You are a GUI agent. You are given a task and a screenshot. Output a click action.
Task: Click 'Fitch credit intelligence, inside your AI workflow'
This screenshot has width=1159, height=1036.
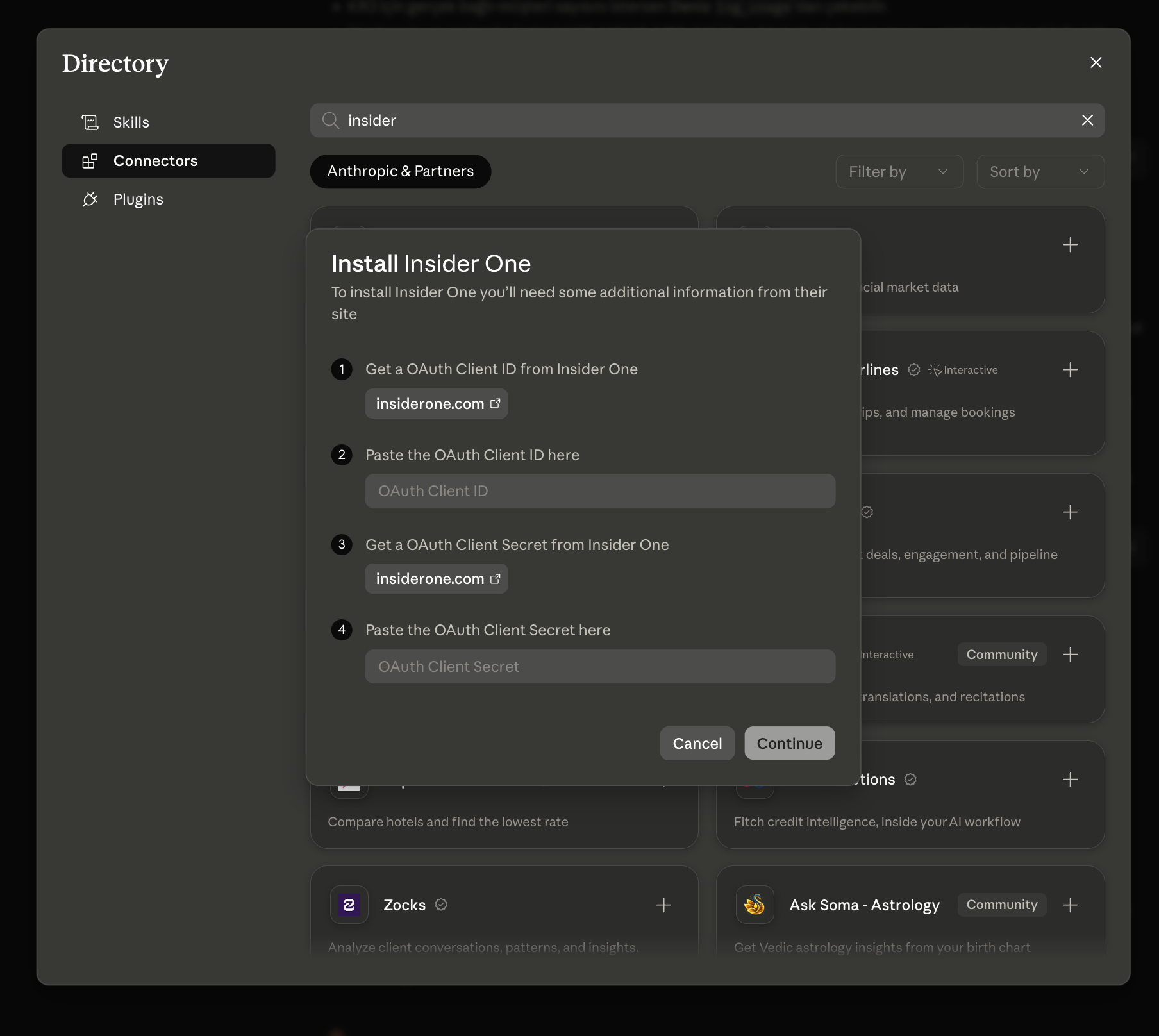pos(877,822)
